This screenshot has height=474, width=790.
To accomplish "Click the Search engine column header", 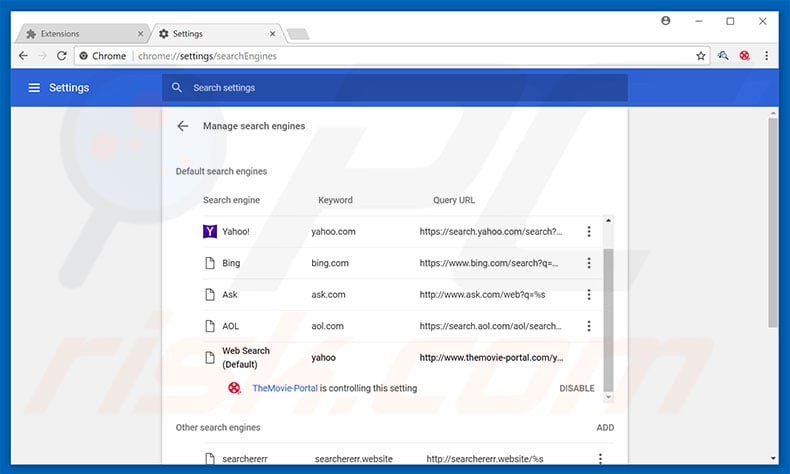I will 231,200.
